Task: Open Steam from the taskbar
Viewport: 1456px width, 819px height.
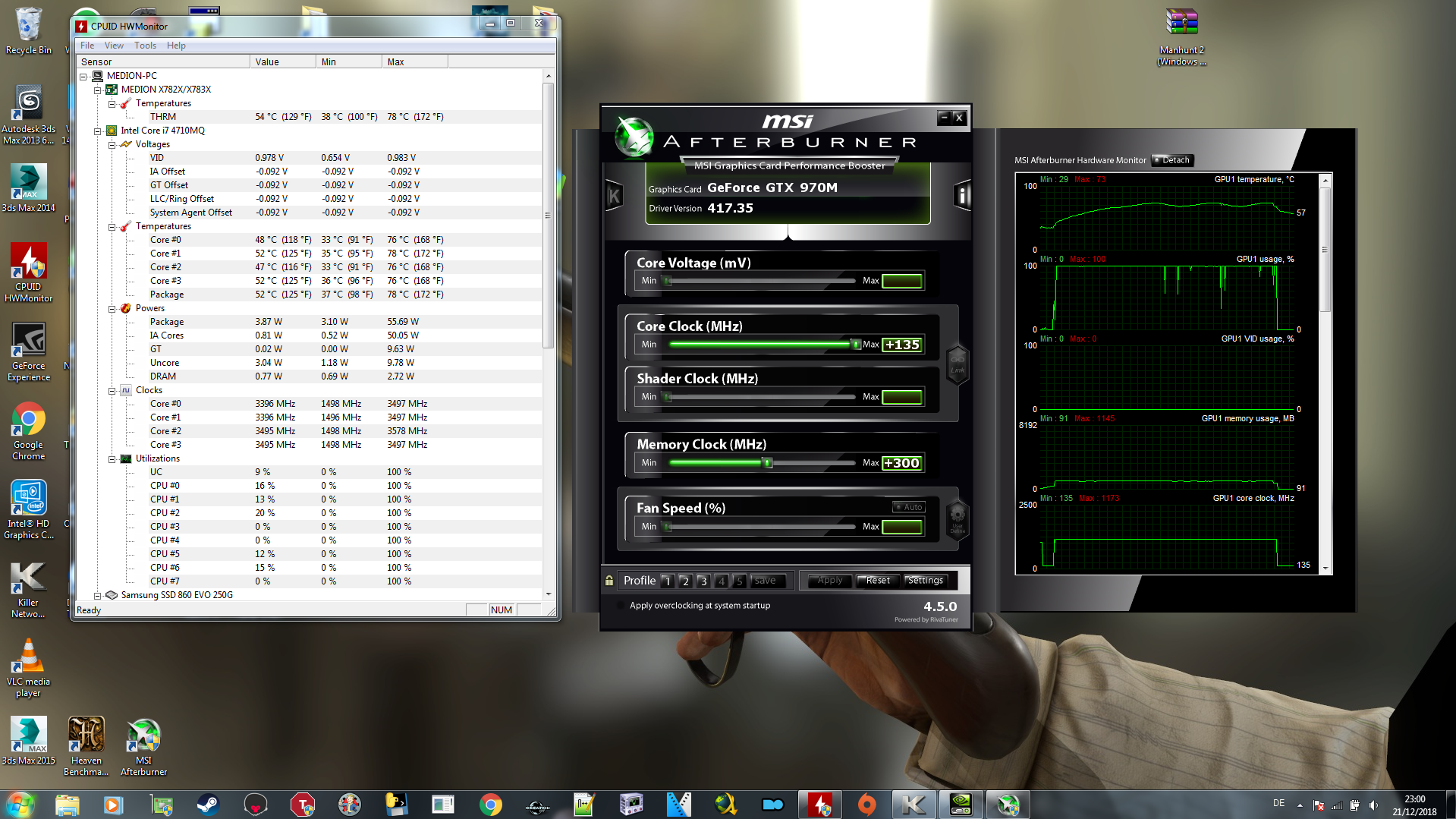Action: tap(208, 805)
